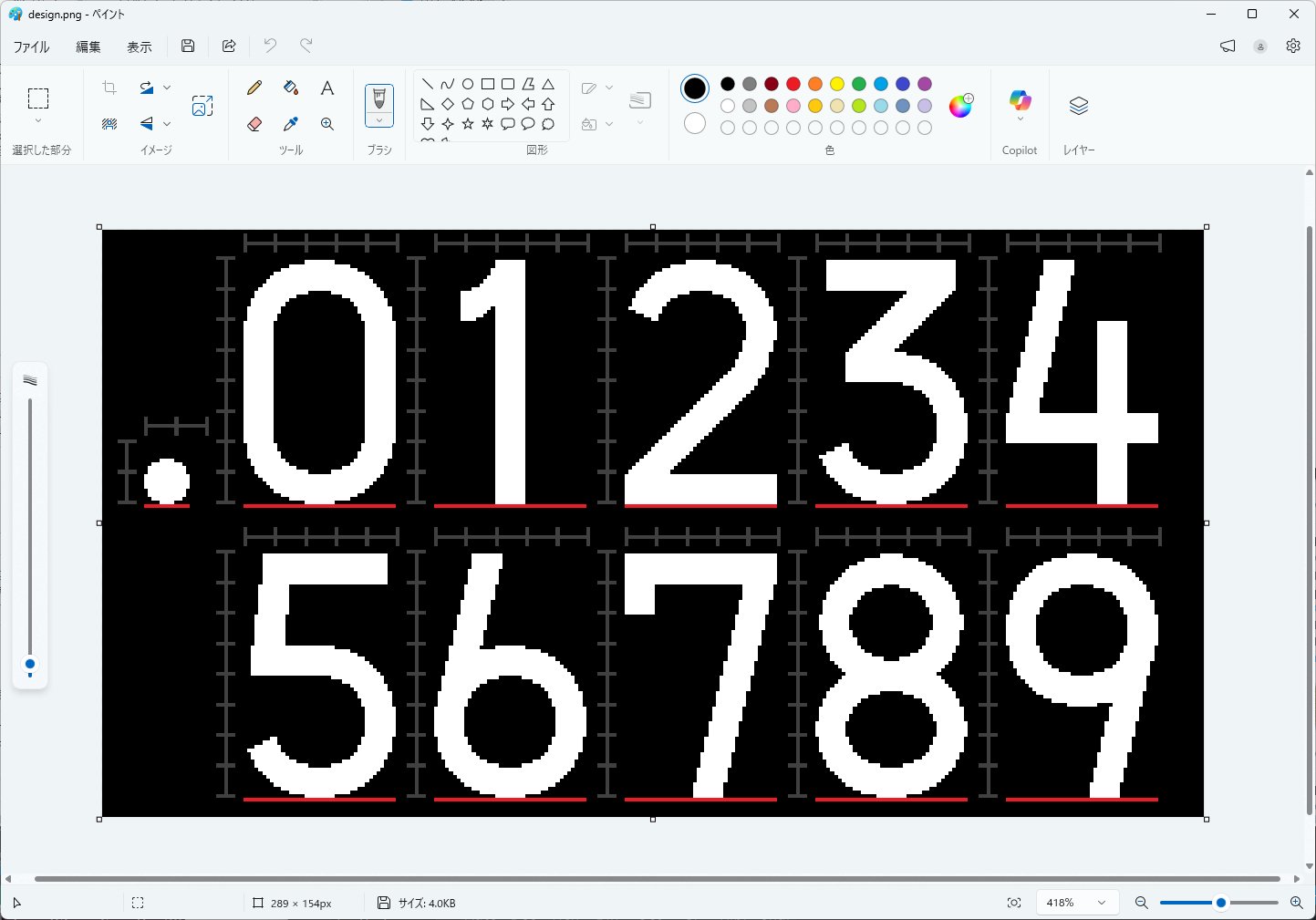Select the right arrow shape

point(508,104)
